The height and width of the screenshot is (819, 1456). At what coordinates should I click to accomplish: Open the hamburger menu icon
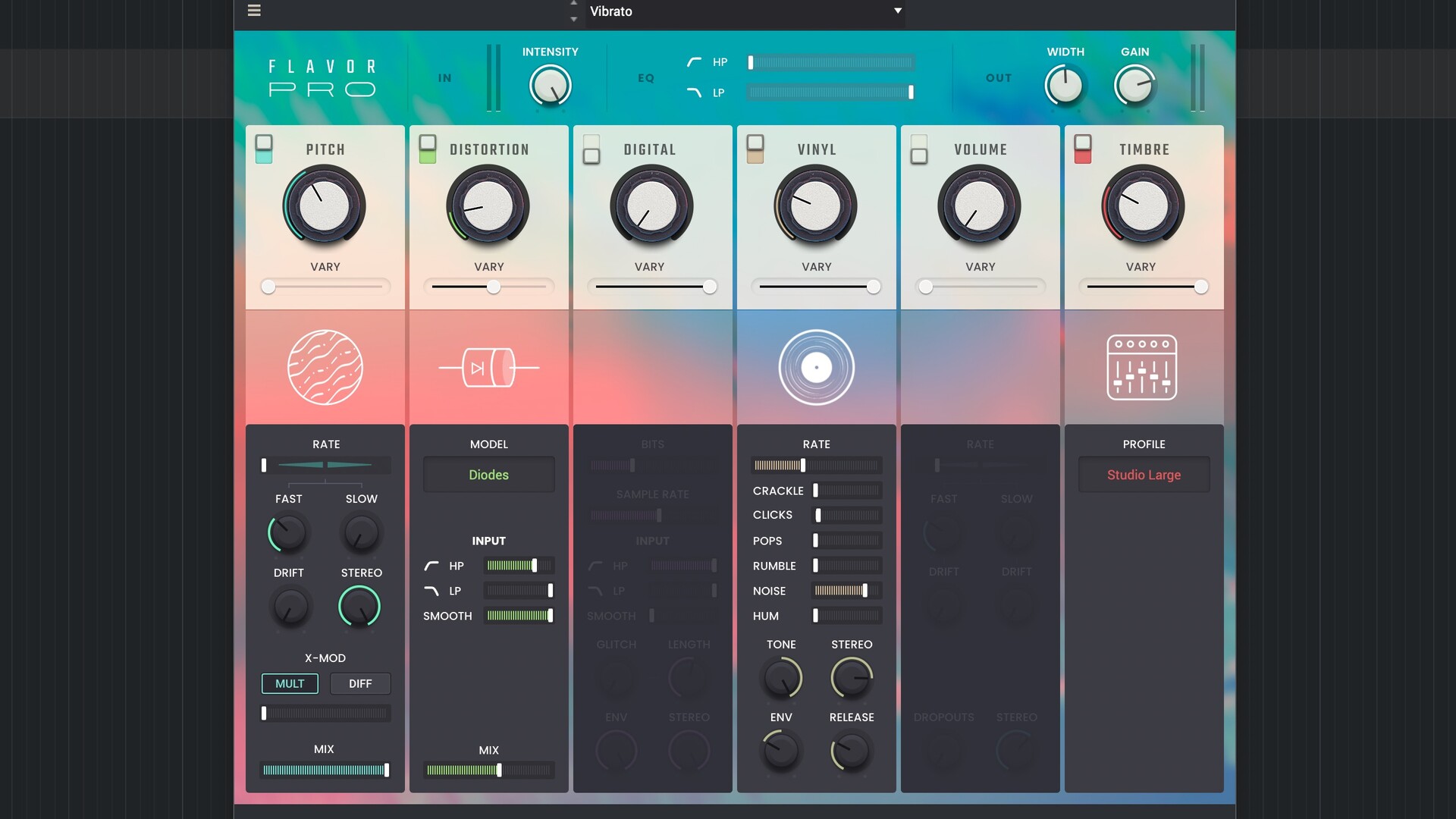[x=254, y=11]
